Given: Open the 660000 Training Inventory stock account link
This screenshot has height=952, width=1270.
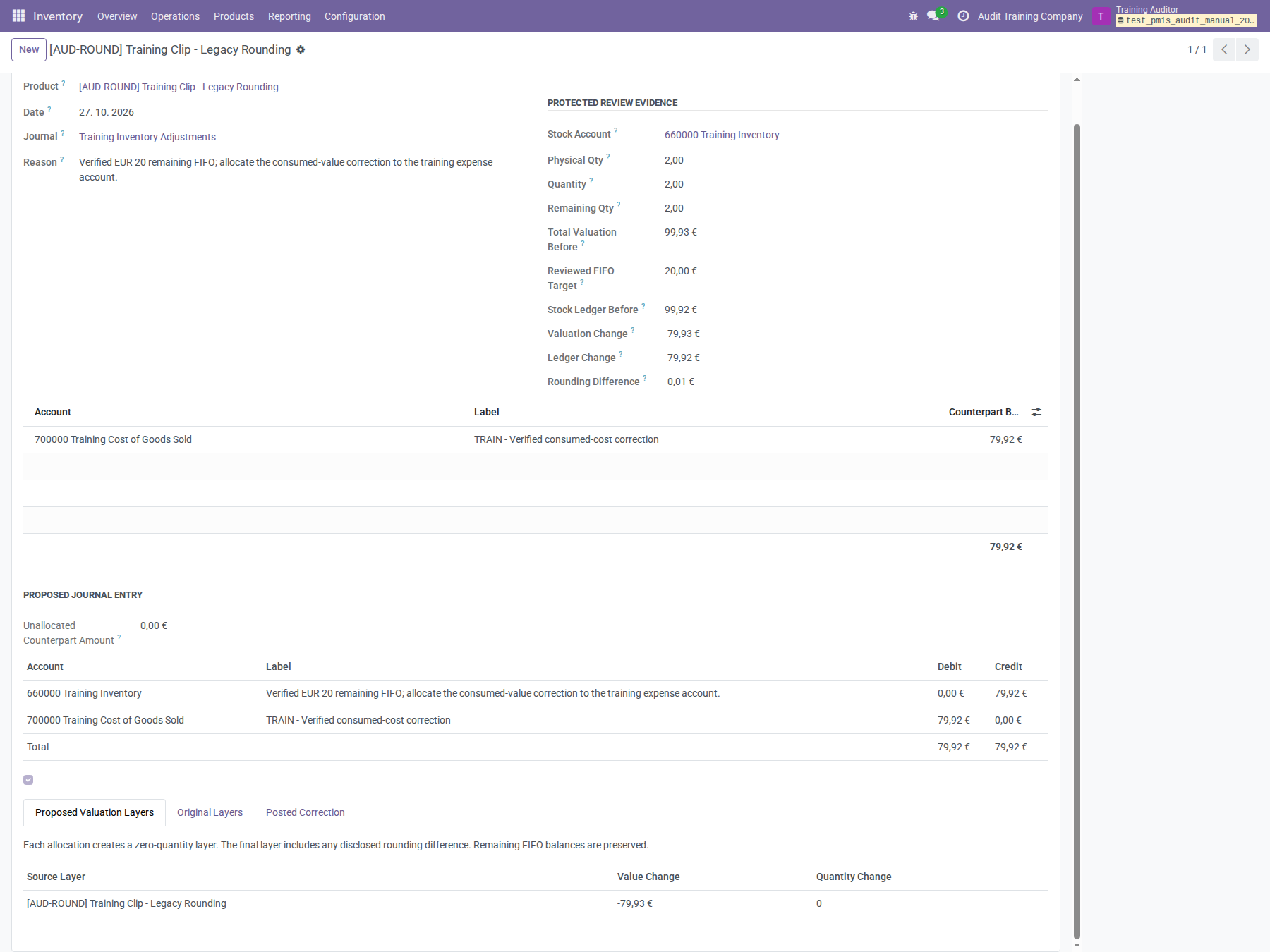Looking at the screenshot, I should pos(722,135).
